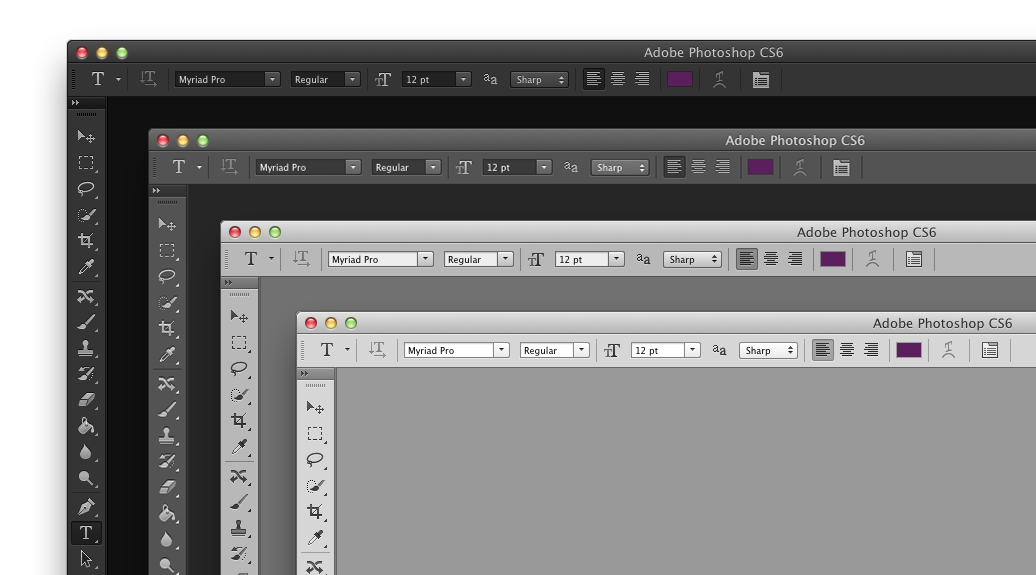This screenshot has width=1036, height=575.
Task: Expand toolbox double-arrow in lightest front window
Action: coord(305,373)
